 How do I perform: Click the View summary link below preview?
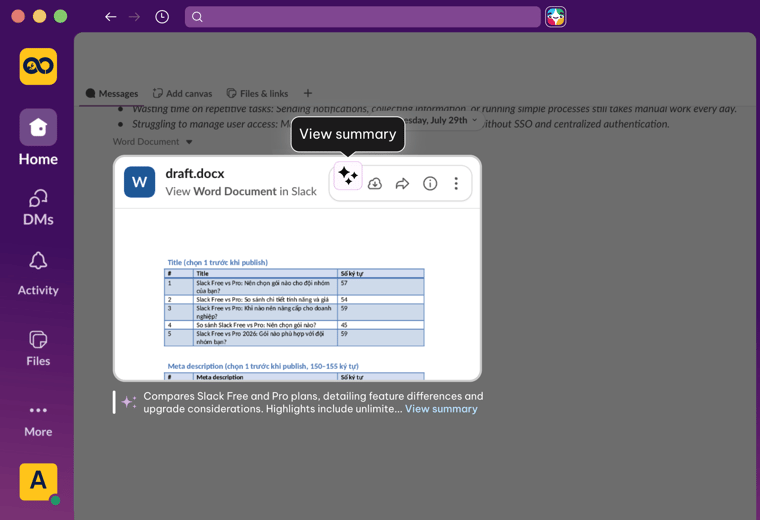(441, 409)
